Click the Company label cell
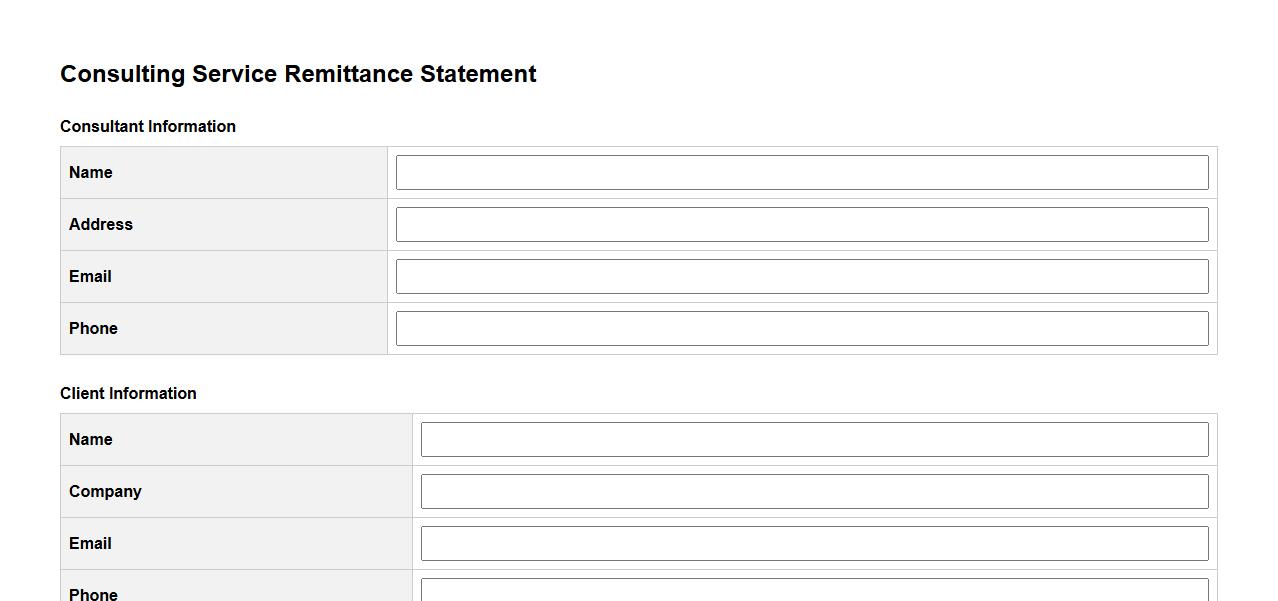This screenshot has height=601, width=1278. tap(105, 491)
